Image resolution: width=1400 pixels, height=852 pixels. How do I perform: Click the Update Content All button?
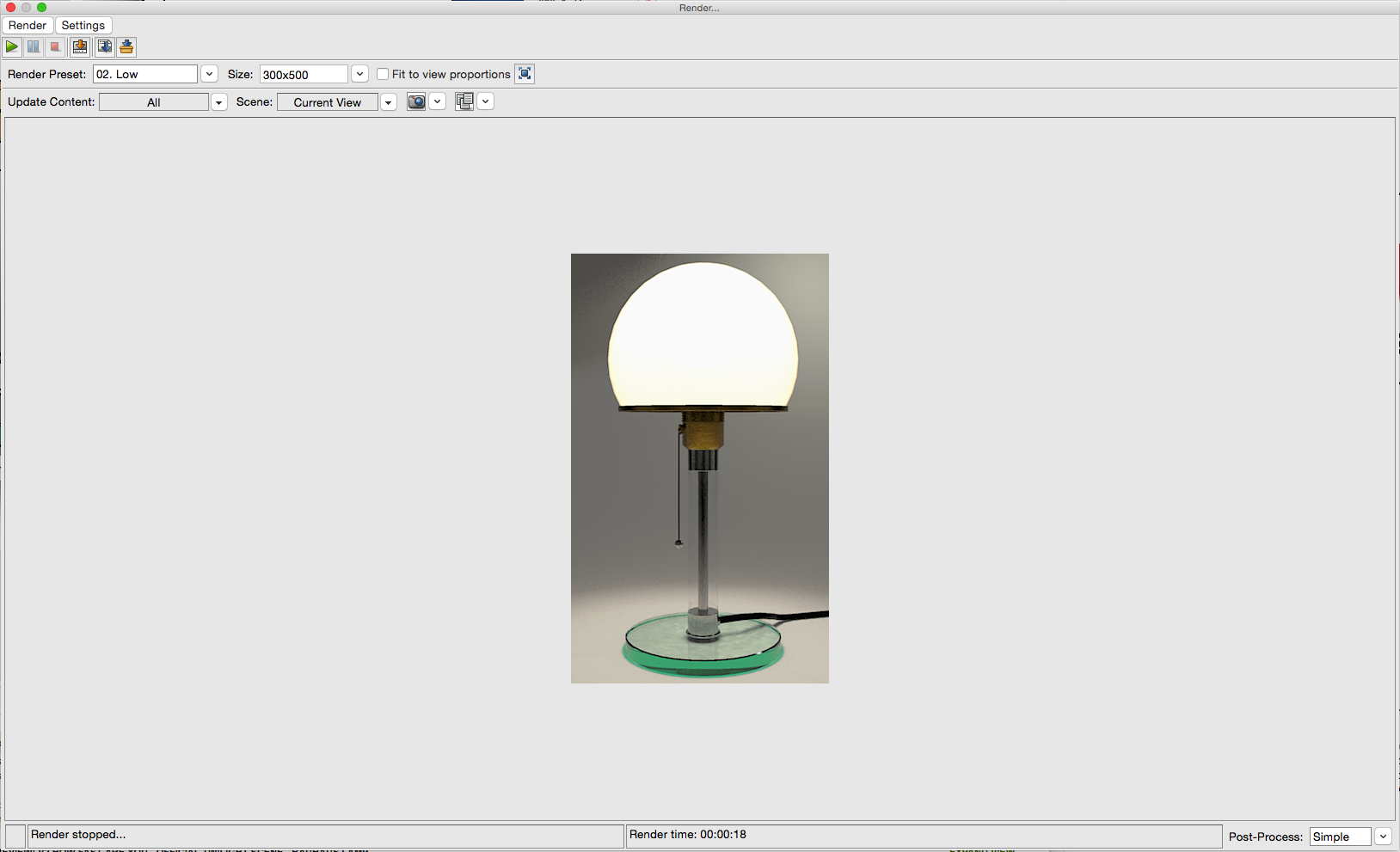point(154,102)
